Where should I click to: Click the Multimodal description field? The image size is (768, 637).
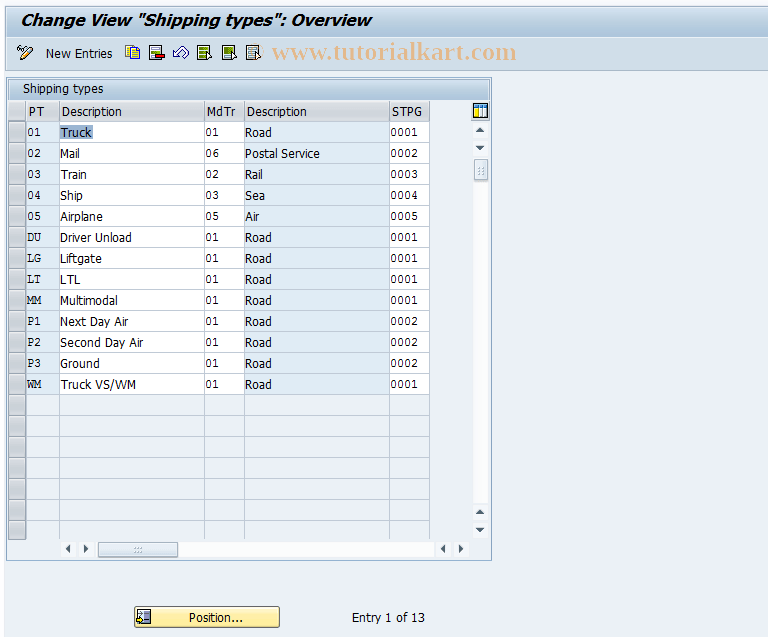pos(132,301)
